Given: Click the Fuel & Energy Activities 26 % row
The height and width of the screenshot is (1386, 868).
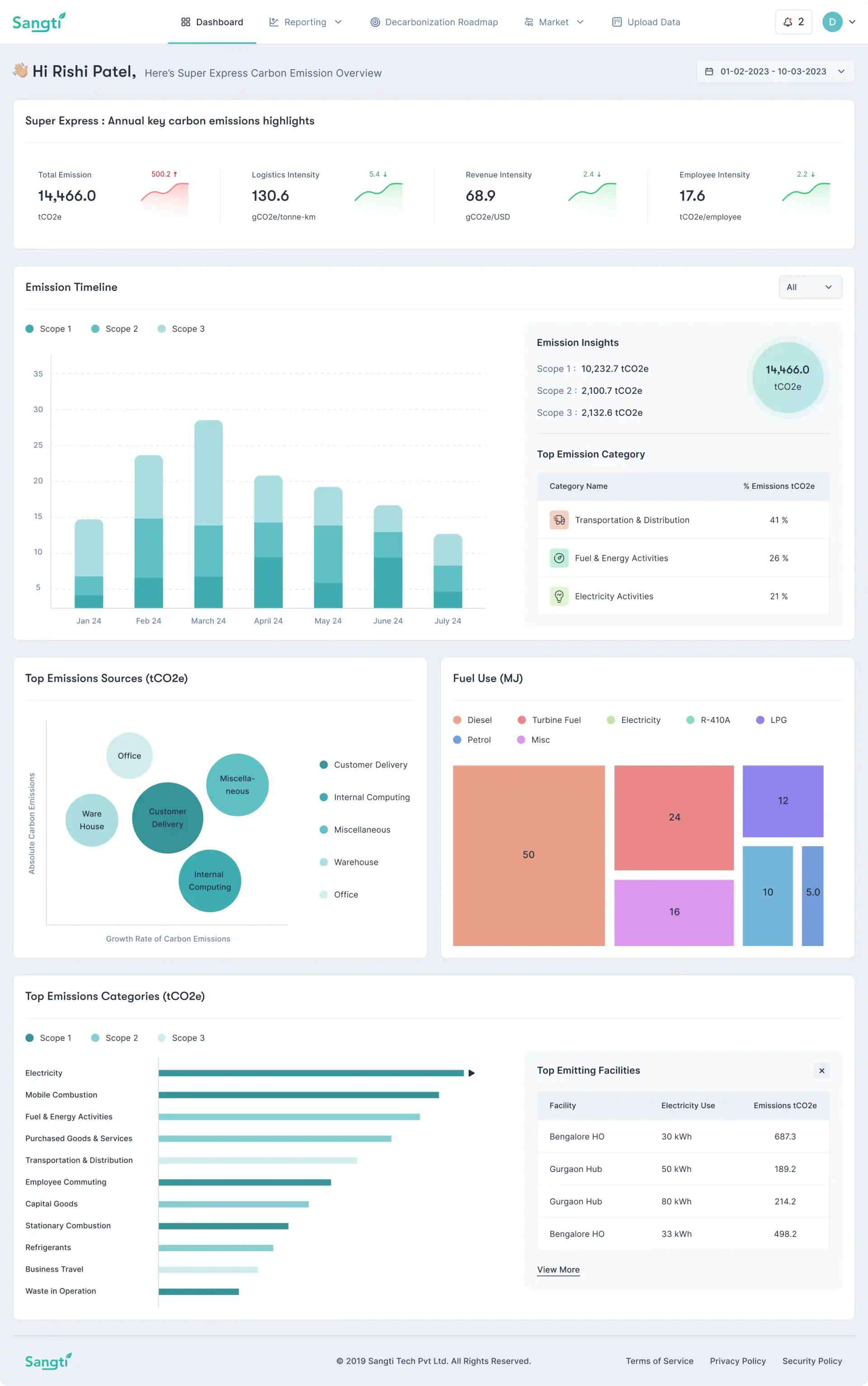Looking at the screenshot, I should 683,558.
